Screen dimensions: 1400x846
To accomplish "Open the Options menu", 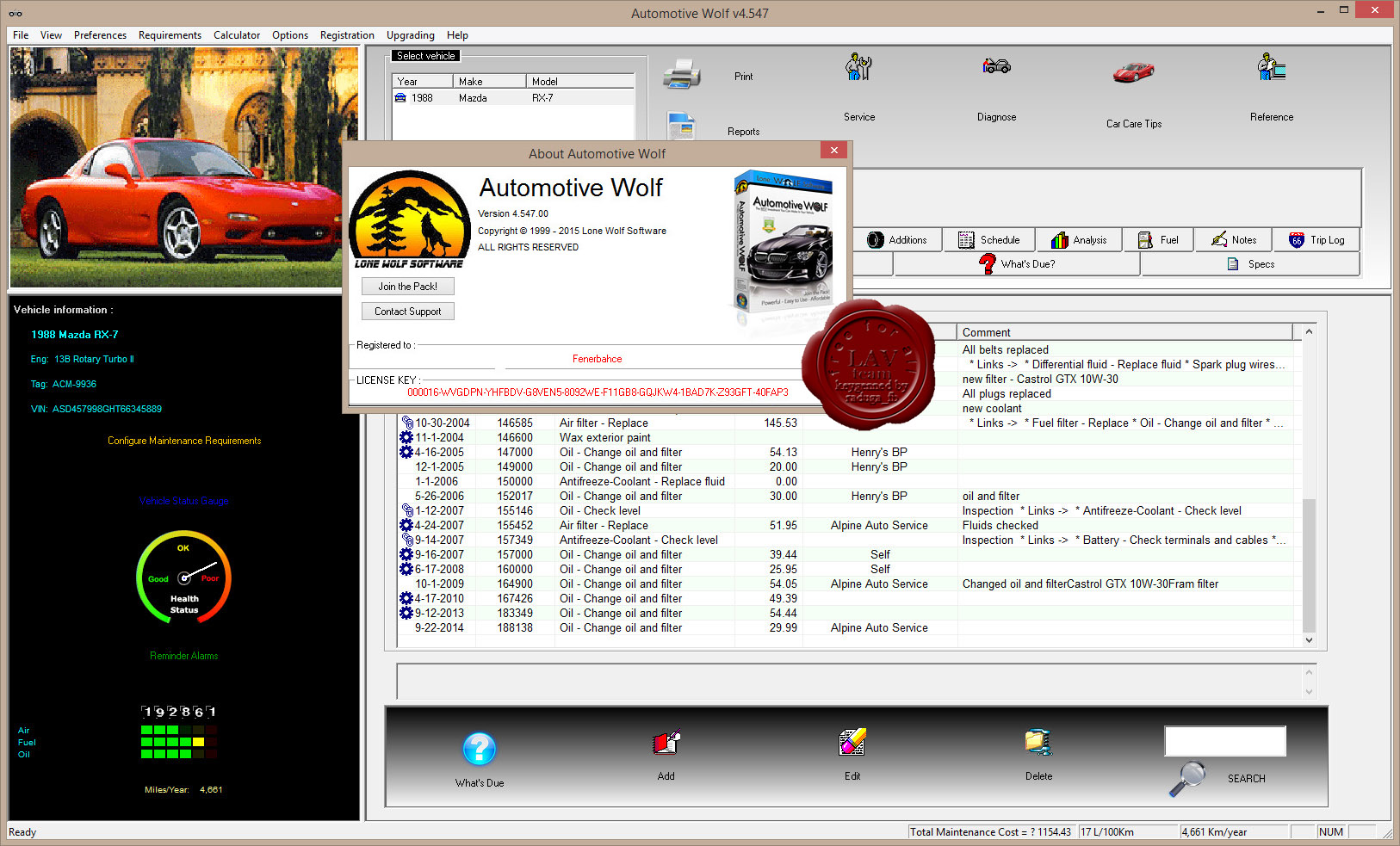I will coord(290,35).
